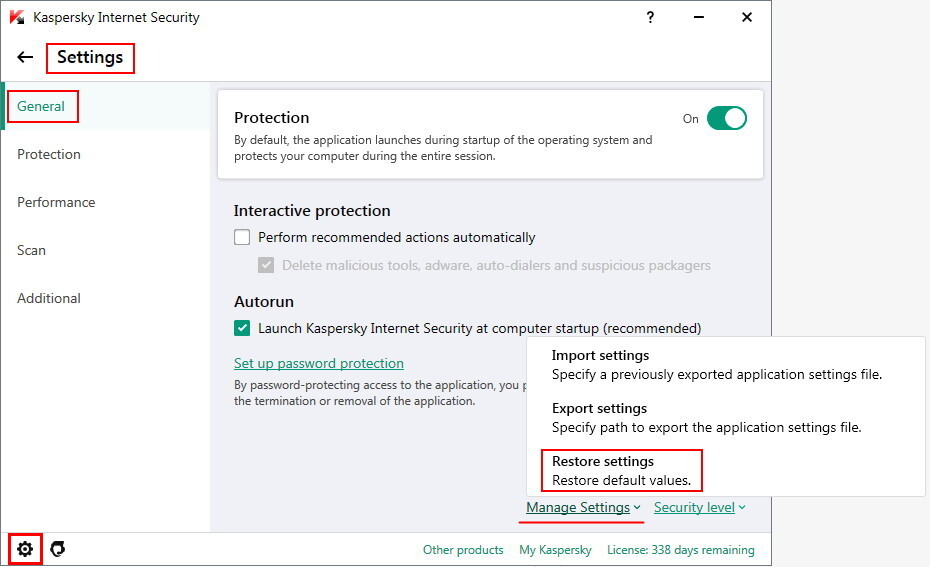The width and height of the screenshot is (930, 567).
Task: Open the Performance settings tab
Action: pyautogui.click(x=56, y=202)
